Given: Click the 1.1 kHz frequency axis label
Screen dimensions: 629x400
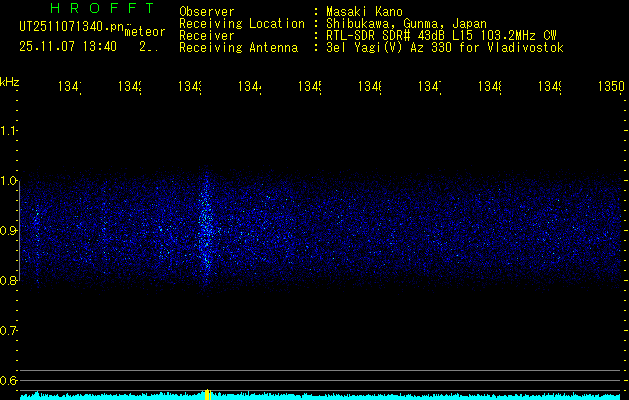Looking at the screenshot, I should coord(9,131).
